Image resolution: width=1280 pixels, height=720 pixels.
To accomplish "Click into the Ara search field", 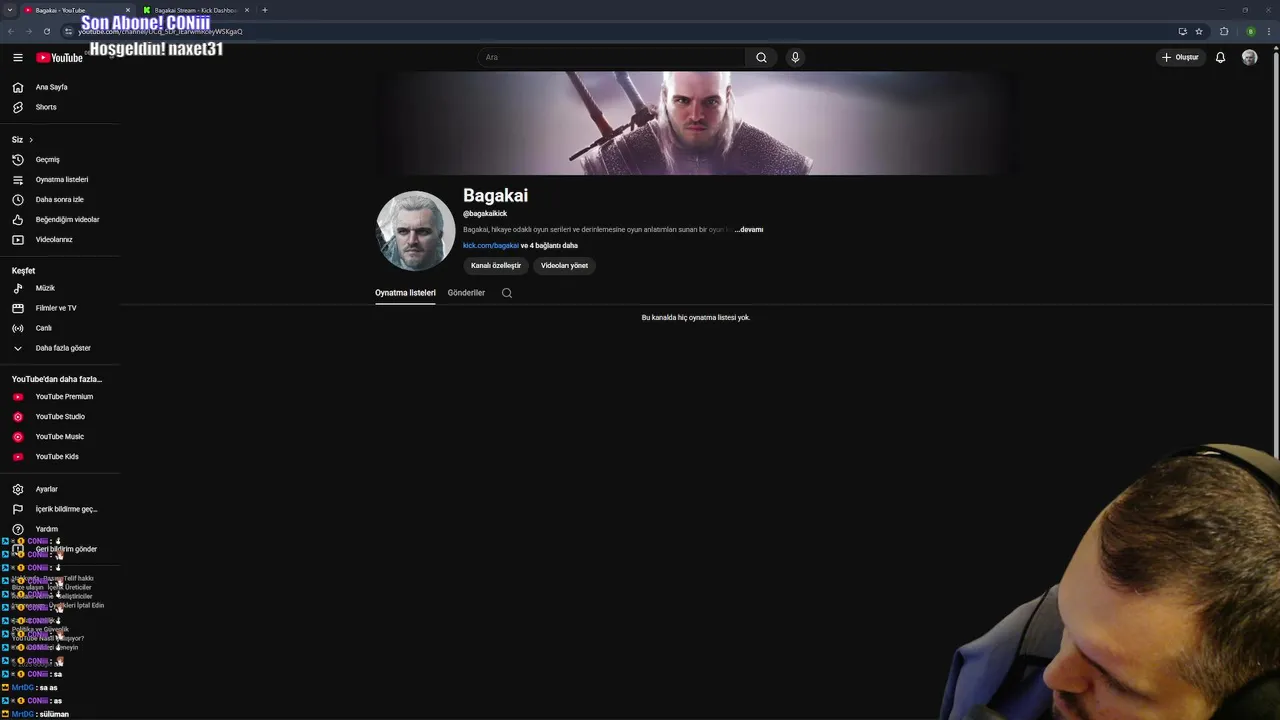I will click(612, 57).
